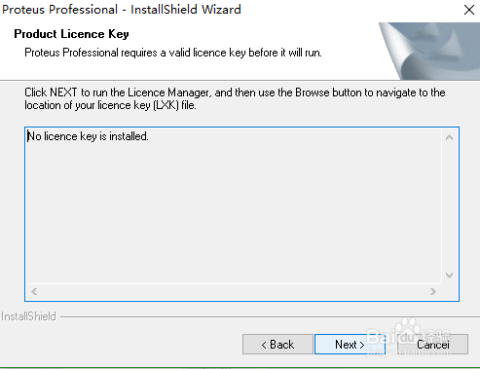Click Next to run the Licence Manager
This screenshot has height=369, width=480.
pos(350,344)
